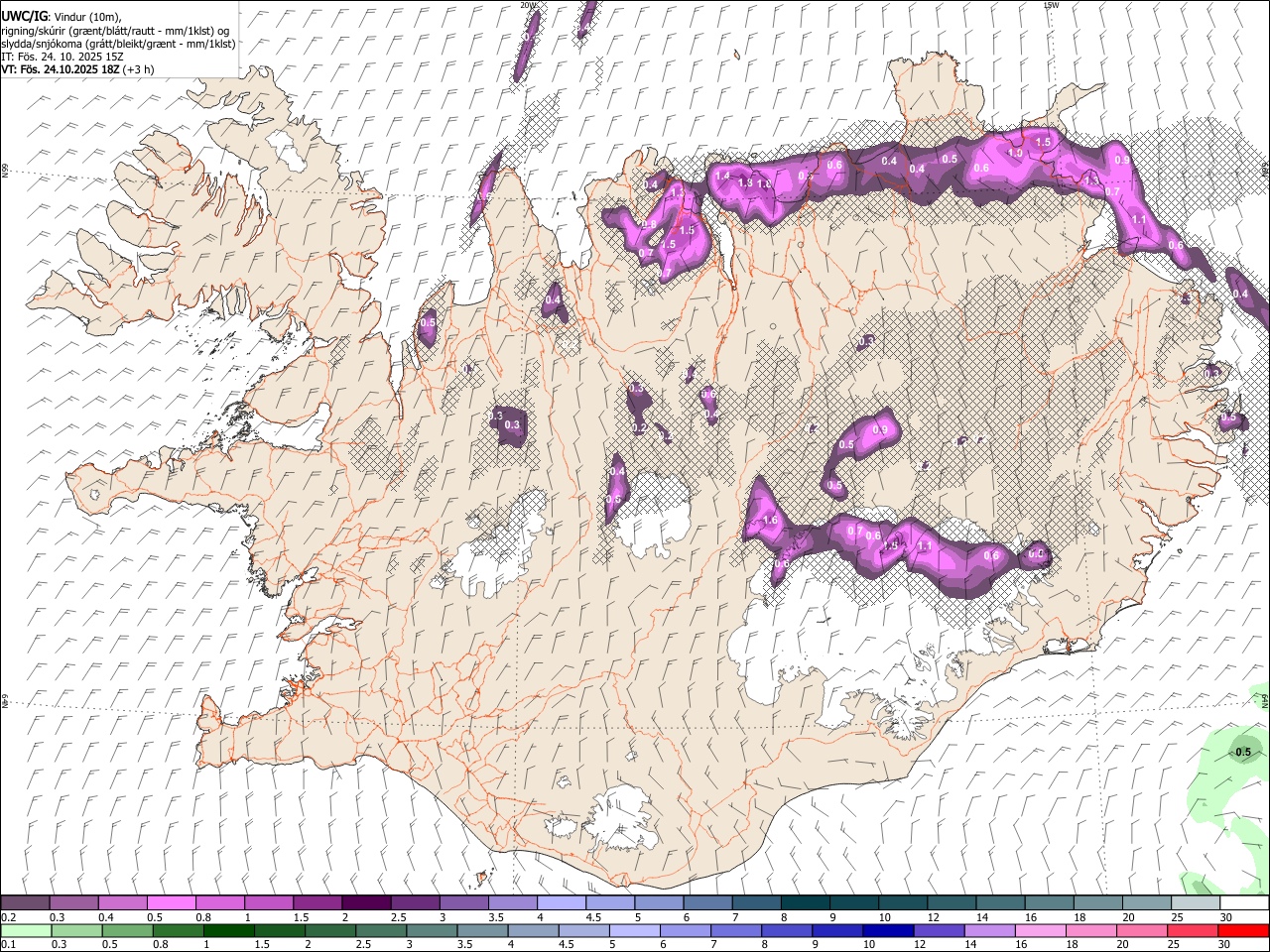Click the '1.4' snowfall value on north coast
Image resolution: width=1270 pixels, height=952 pixels.
click(721, 176)
